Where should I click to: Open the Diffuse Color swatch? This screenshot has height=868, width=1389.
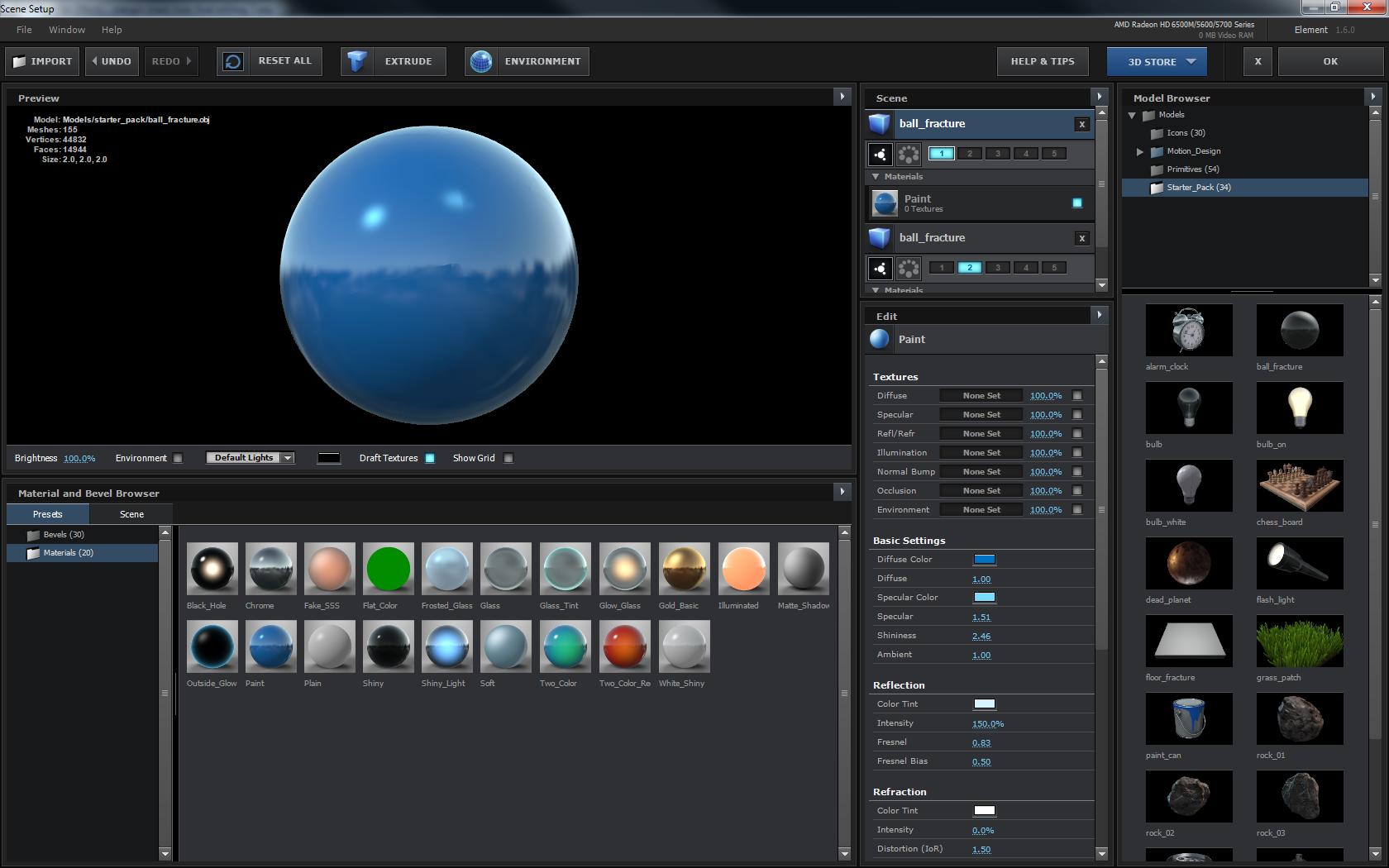pos(985,560)
